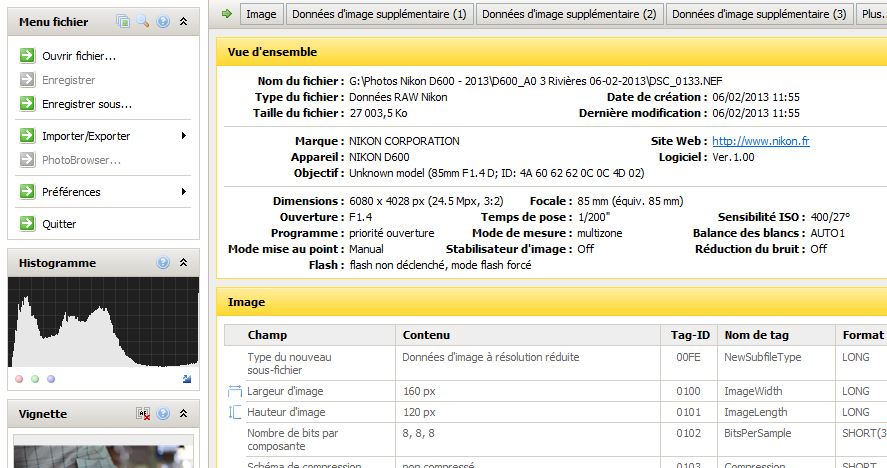Click green arrow icon beside Enregistrer sous
Image resolution: width=887 pixels, height=468 pixels.
[27, 104]
